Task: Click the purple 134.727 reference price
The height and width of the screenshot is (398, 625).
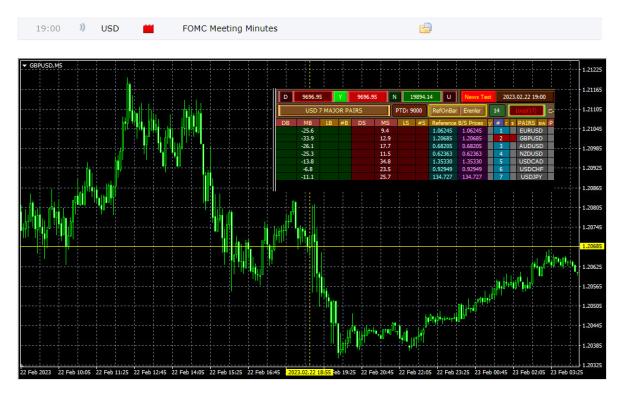Action: [x=472, y=177]
